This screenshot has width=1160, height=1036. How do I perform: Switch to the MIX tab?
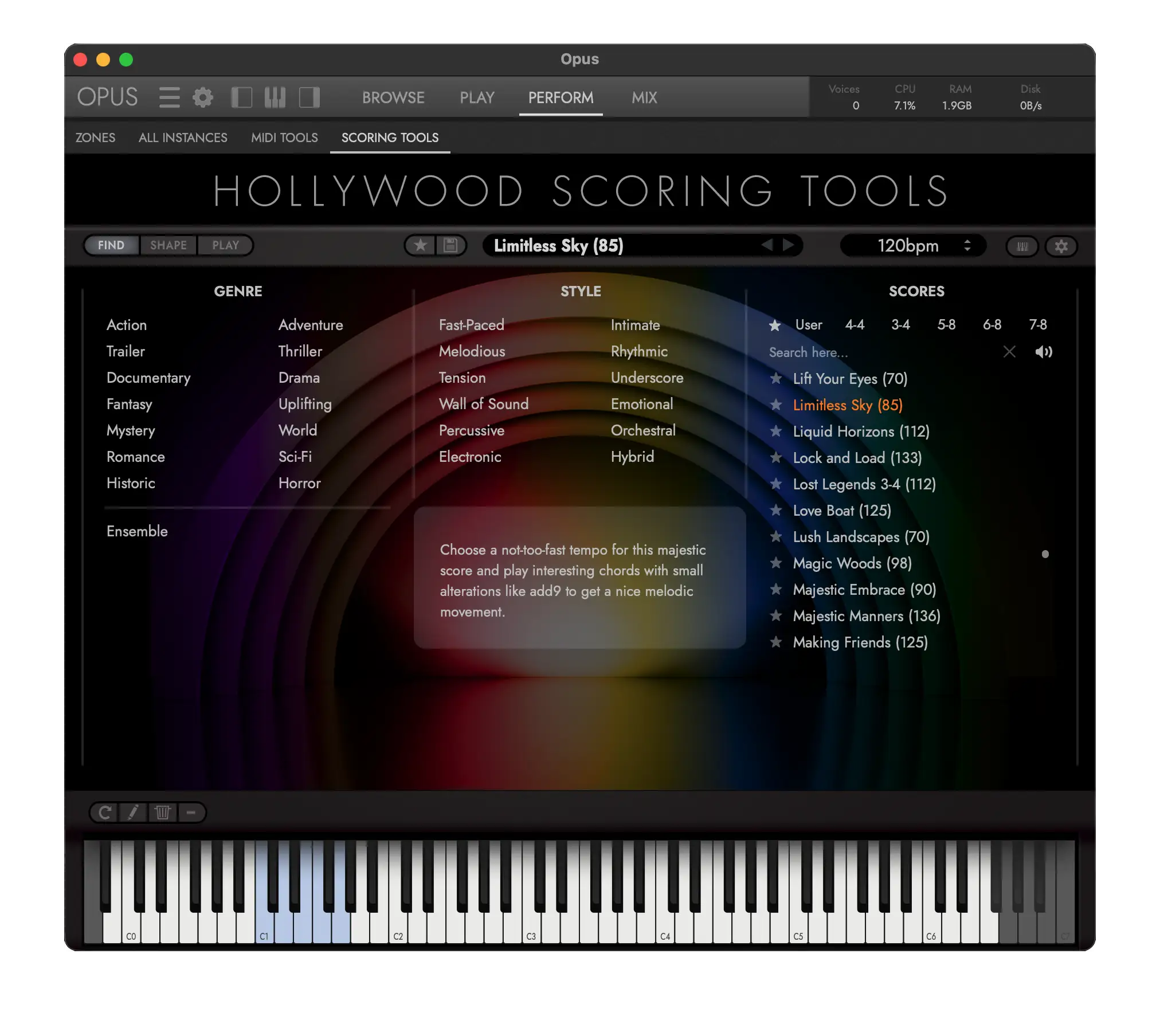644,97
